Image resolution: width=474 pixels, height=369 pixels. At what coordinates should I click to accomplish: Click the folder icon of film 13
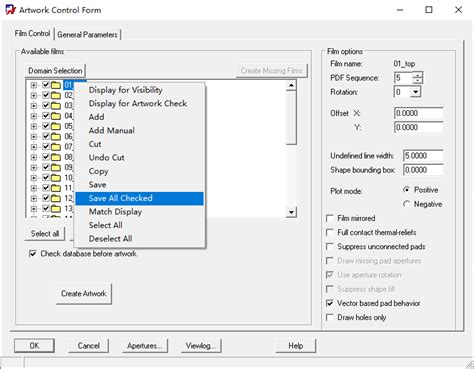point(56,209)
